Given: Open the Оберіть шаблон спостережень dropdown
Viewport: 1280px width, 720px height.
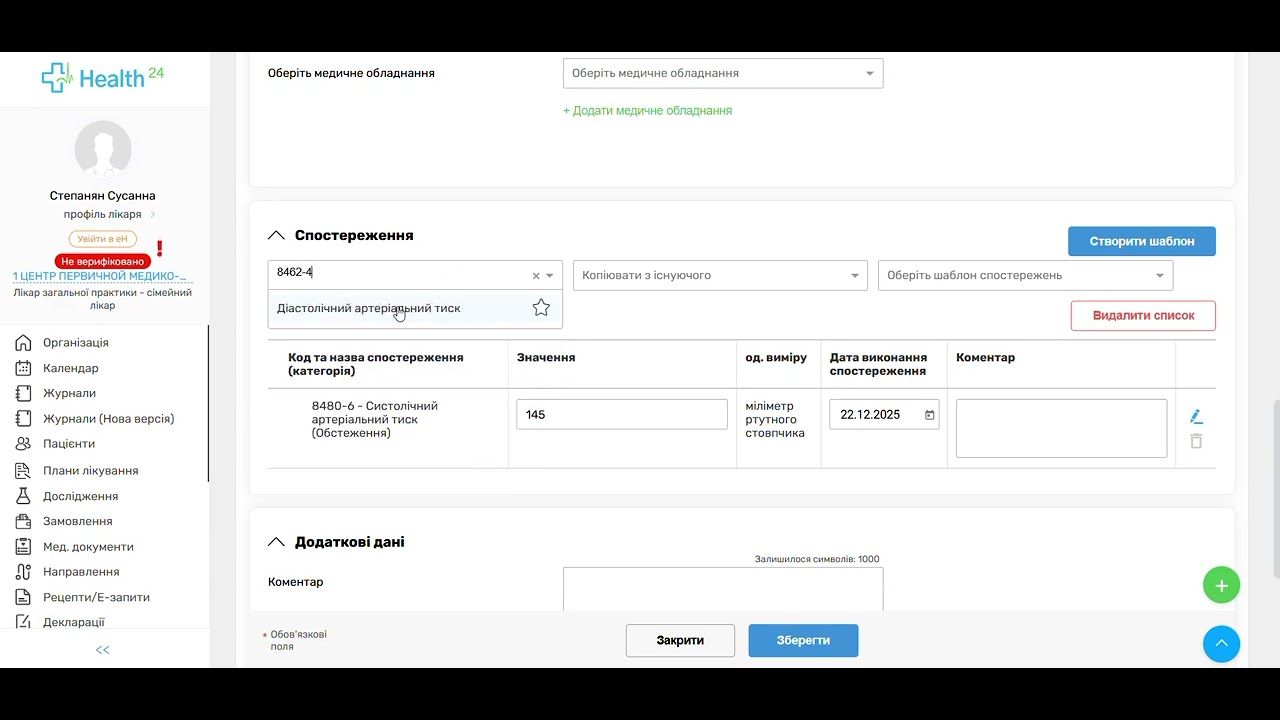Looking at the screenshot, I should point(1025,275).
